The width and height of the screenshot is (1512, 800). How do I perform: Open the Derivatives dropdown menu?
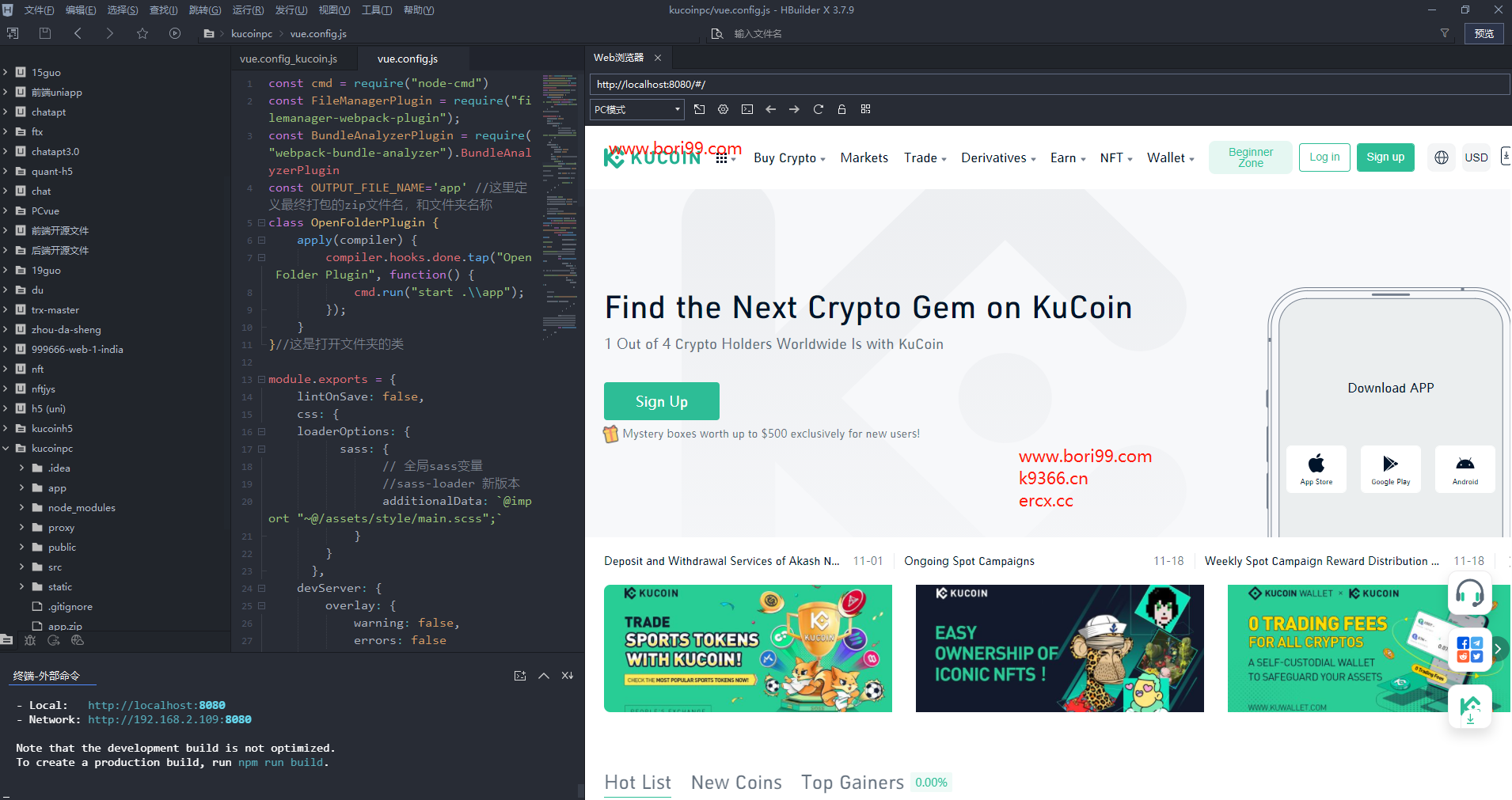(x=998, y=158)
